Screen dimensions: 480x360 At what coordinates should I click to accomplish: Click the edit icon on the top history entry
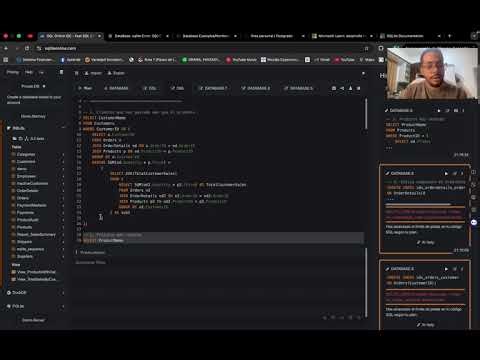(447, 110)
